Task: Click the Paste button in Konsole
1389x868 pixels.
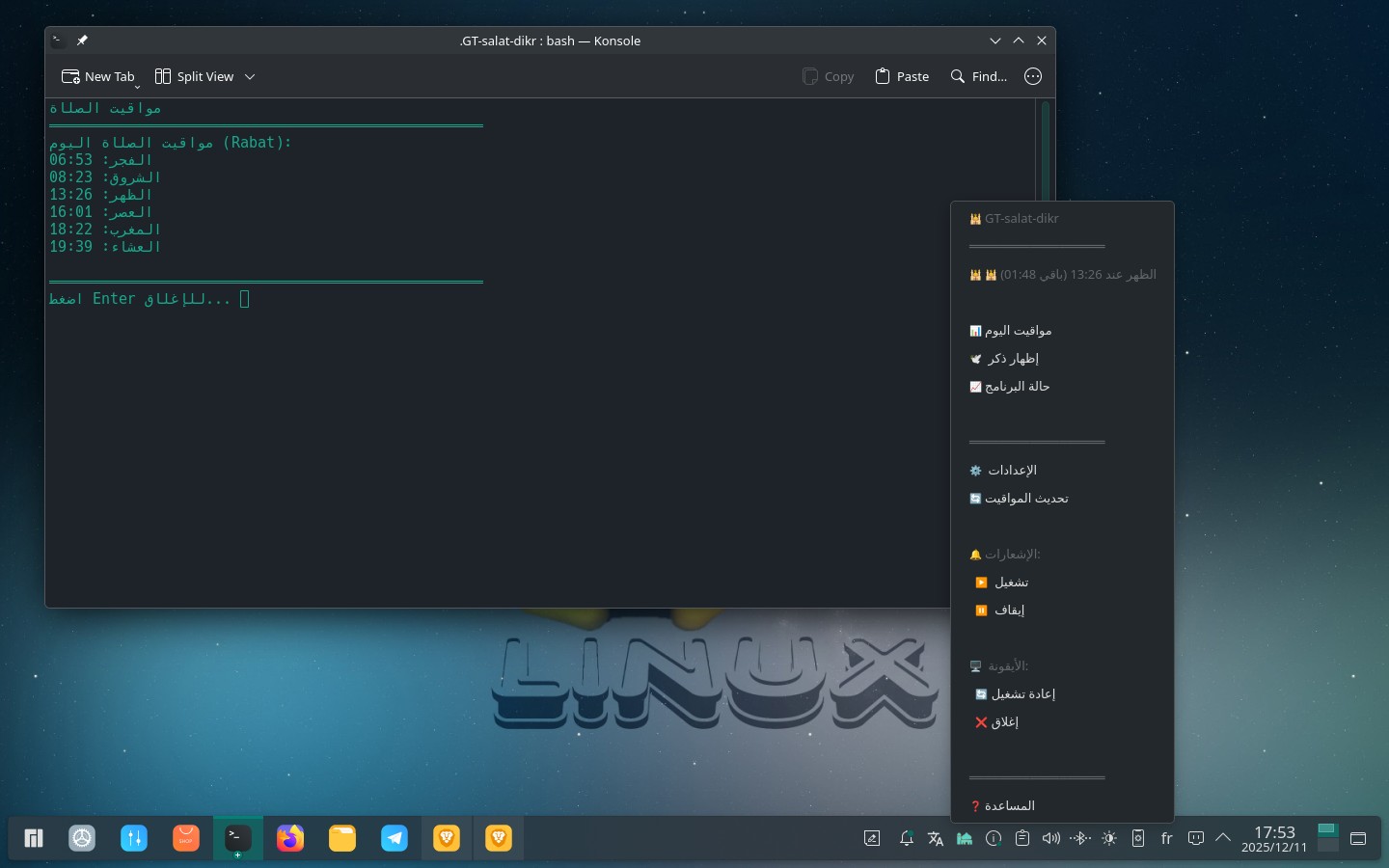Action: [902, 77]
